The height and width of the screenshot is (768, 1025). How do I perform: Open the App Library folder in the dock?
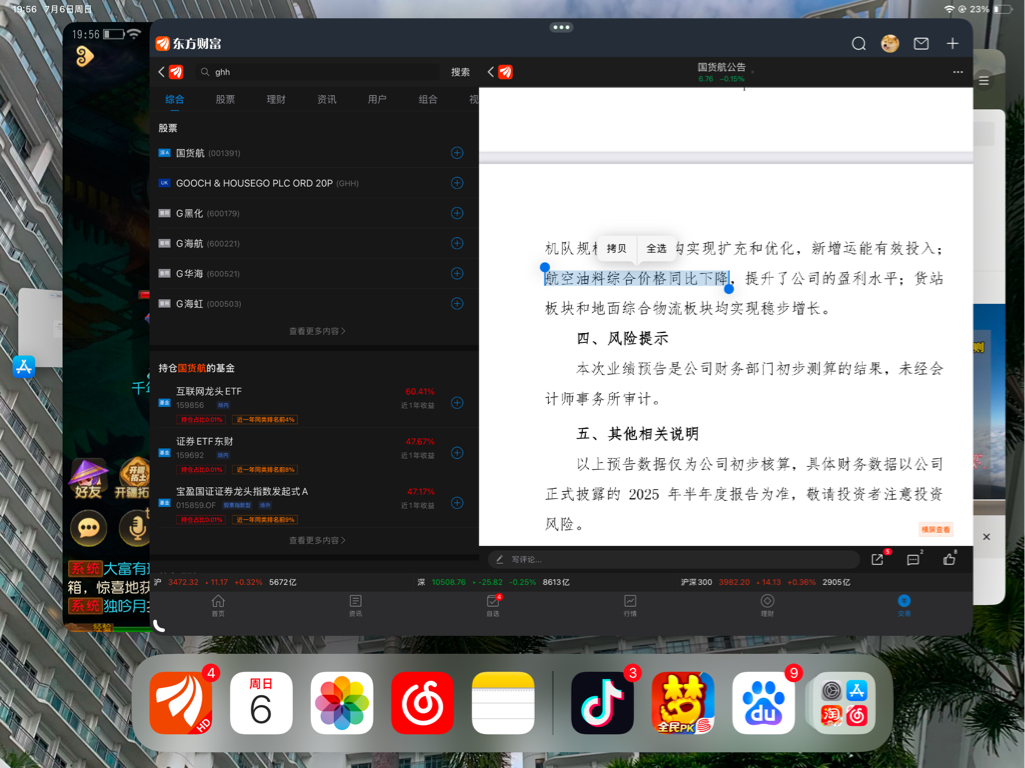pyautogui.click(x=844, y=703)
